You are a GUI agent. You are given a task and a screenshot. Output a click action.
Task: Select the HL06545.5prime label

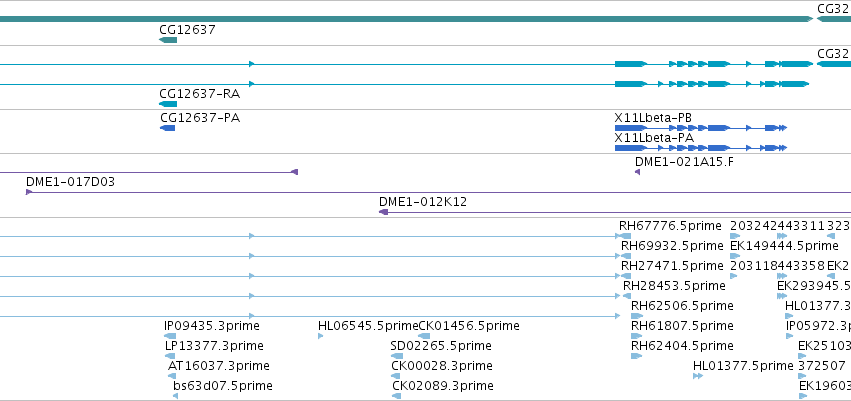pos(368,326)
